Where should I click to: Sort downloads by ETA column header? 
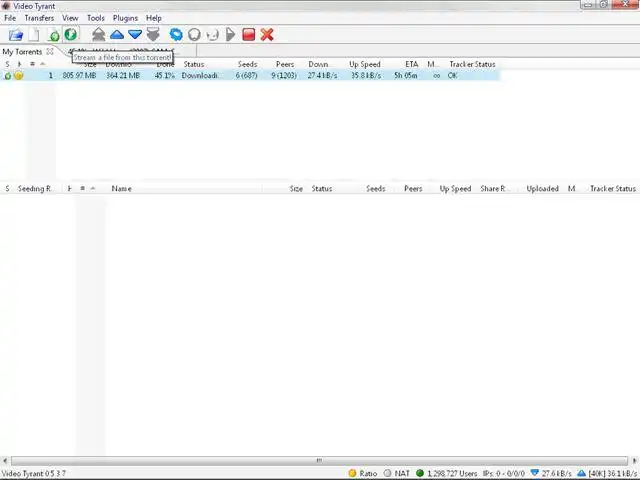tap(411, 64)
